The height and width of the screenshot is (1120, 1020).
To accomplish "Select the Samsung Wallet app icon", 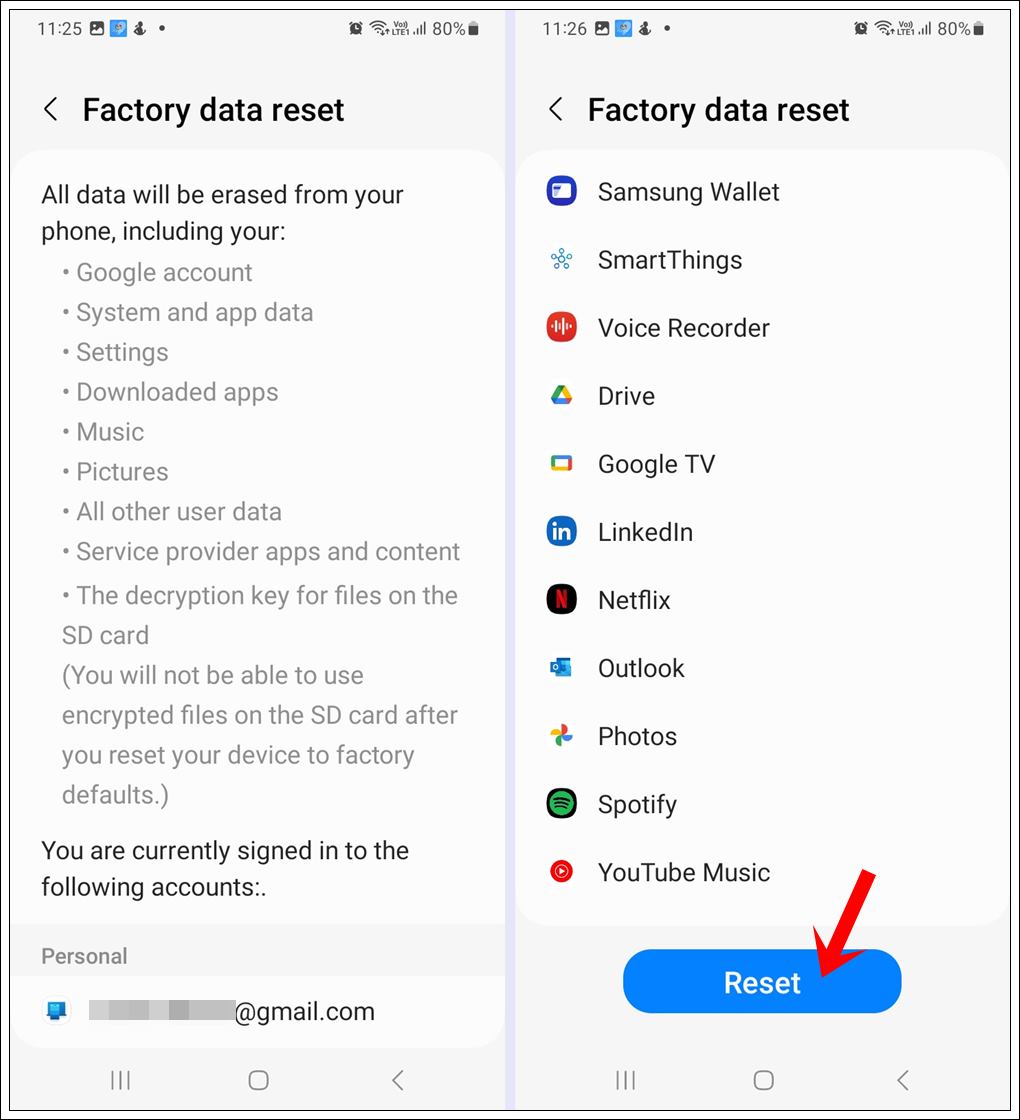I will pyautogui.click(x=561, y=191).
